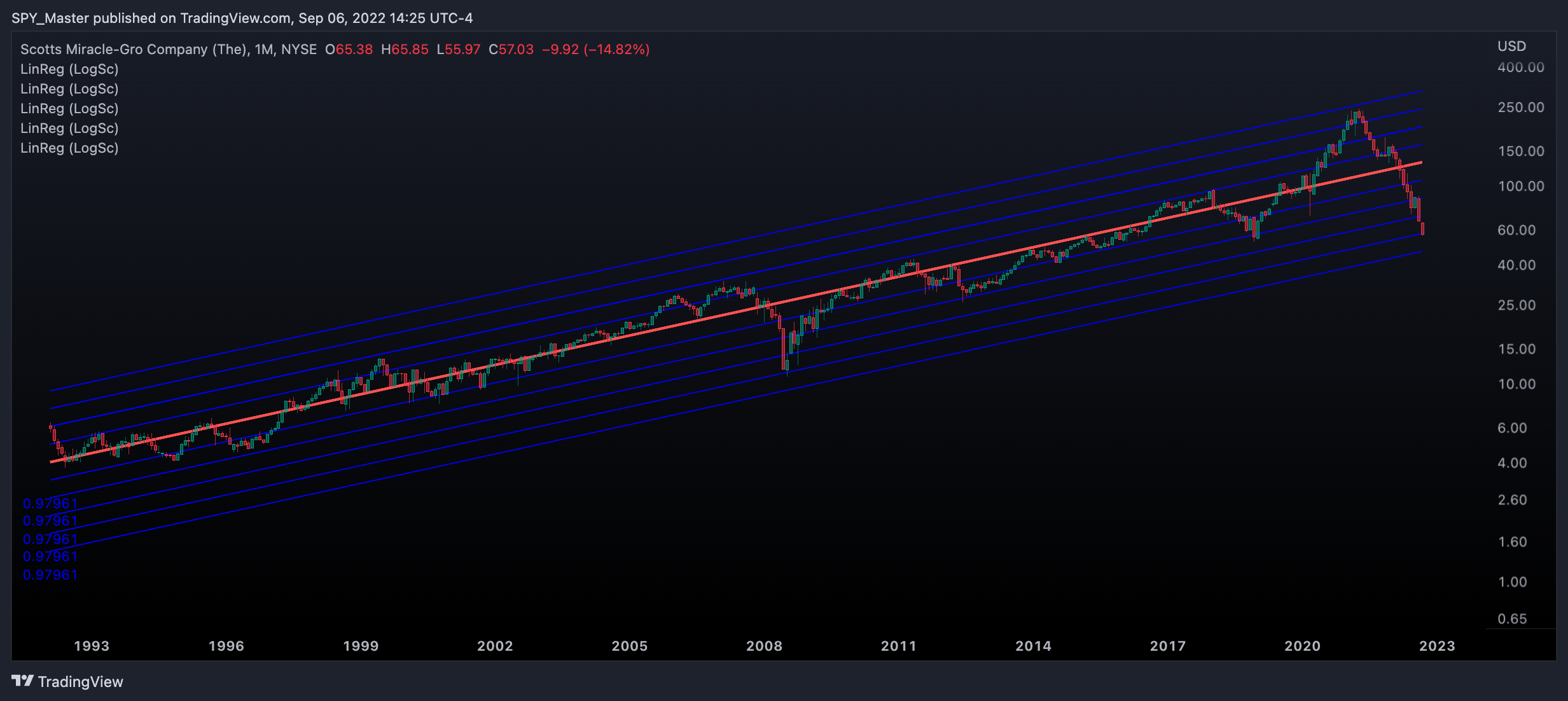Click the 2005 time axis label

(x=630, y=646)
